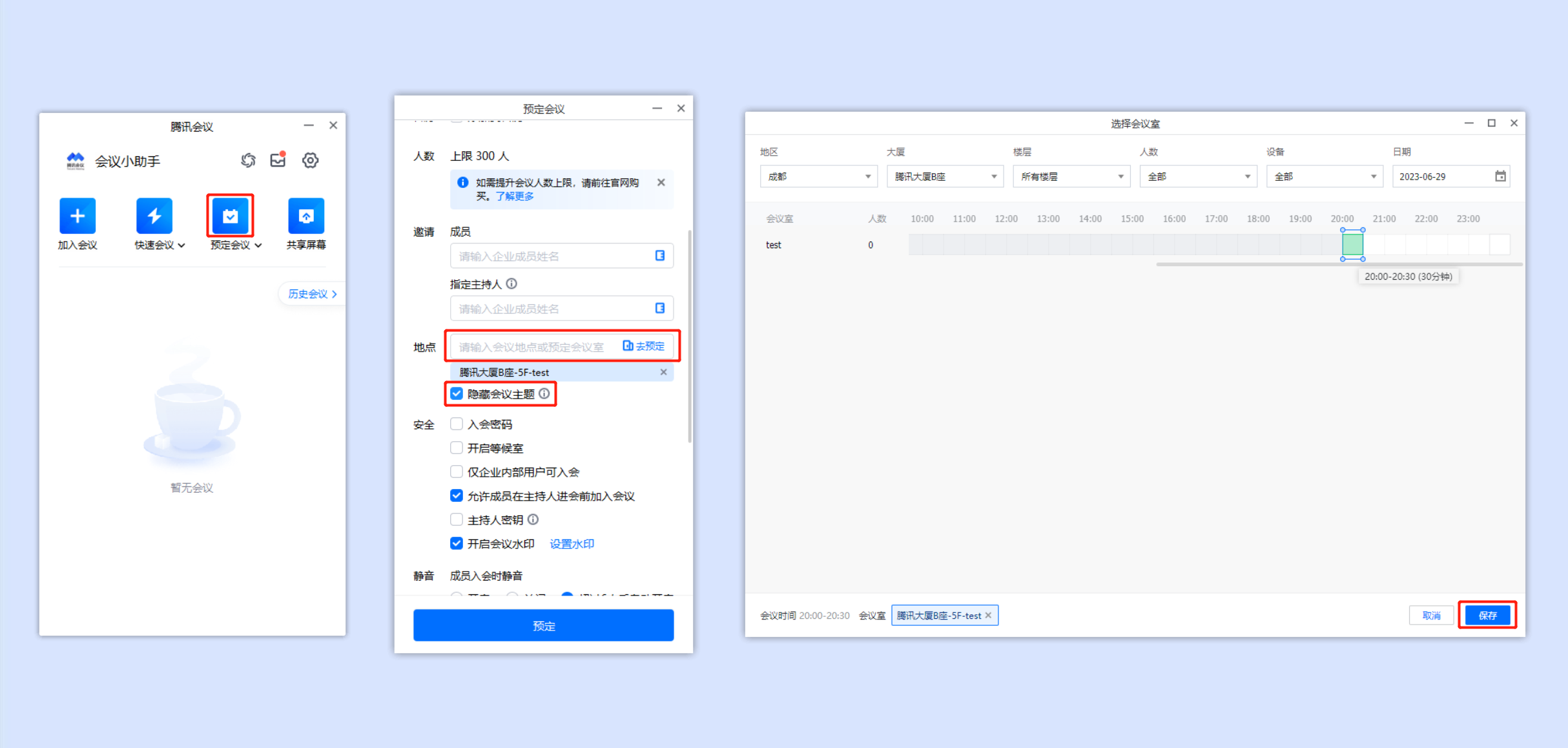Click the Share Screen icon
The height and width of the screenshot is (748, 1568).
click(306, 216)
